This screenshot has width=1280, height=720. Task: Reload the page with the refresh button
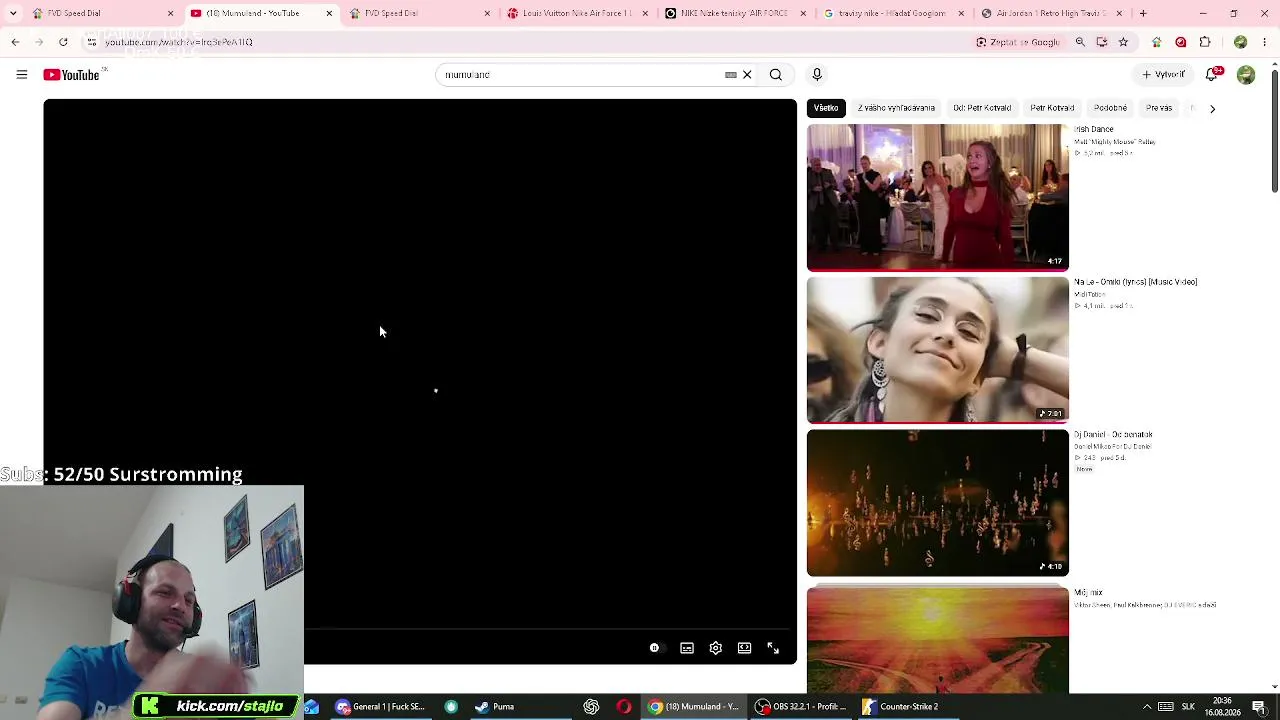63,42
